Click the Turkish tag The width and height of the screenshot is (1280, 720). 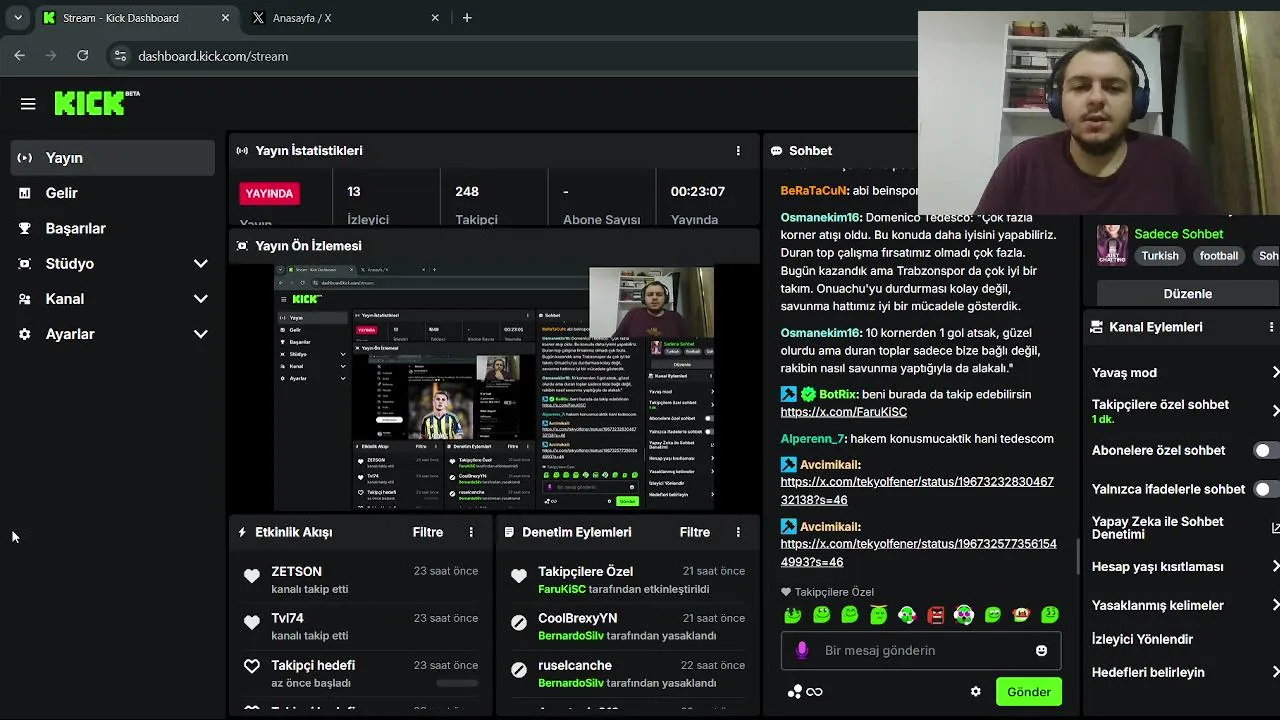click(x=1160, y=256)
